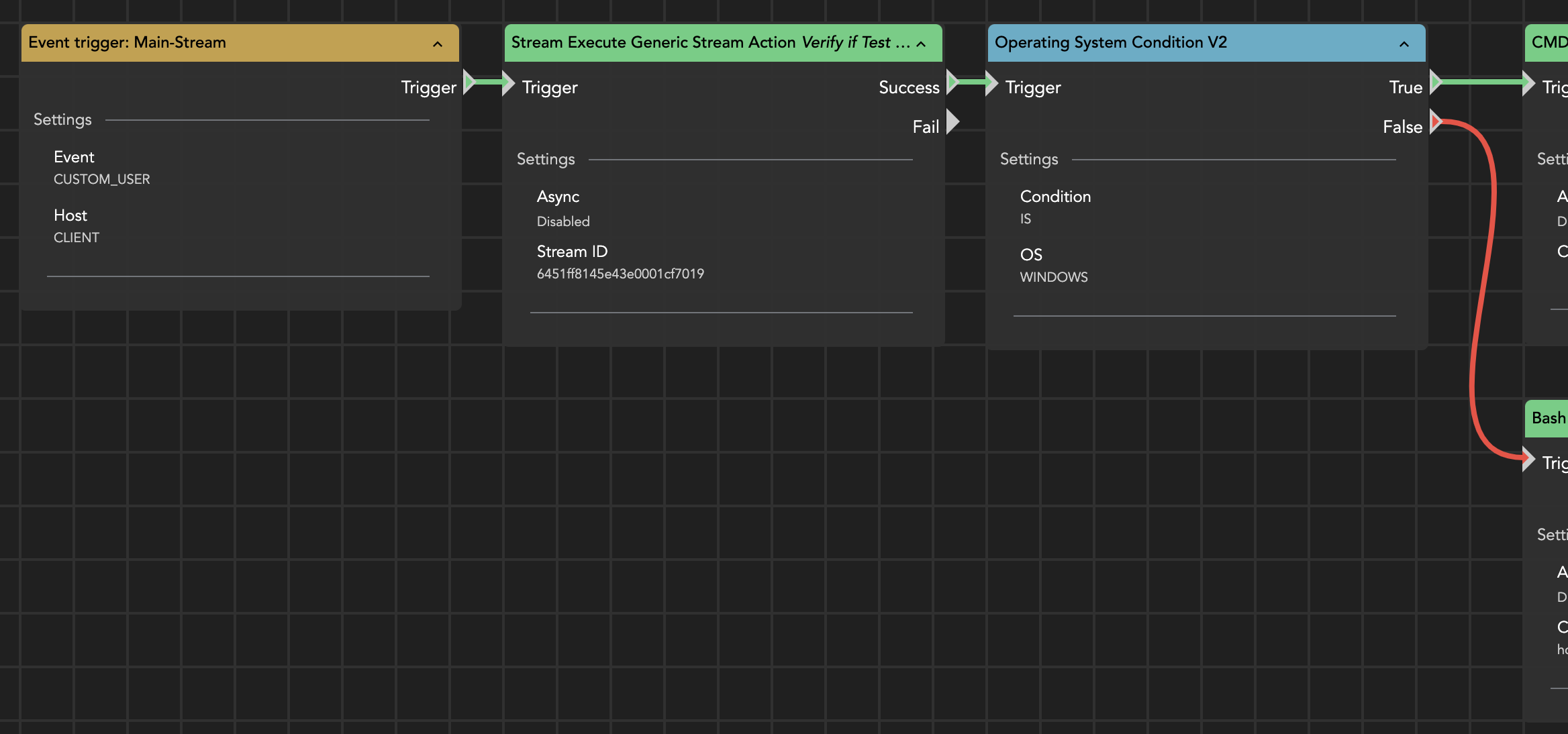The width and height of the screenshot is (1568, 734).
Task: Click the Stream ID value field
Action: click(620, 274)
